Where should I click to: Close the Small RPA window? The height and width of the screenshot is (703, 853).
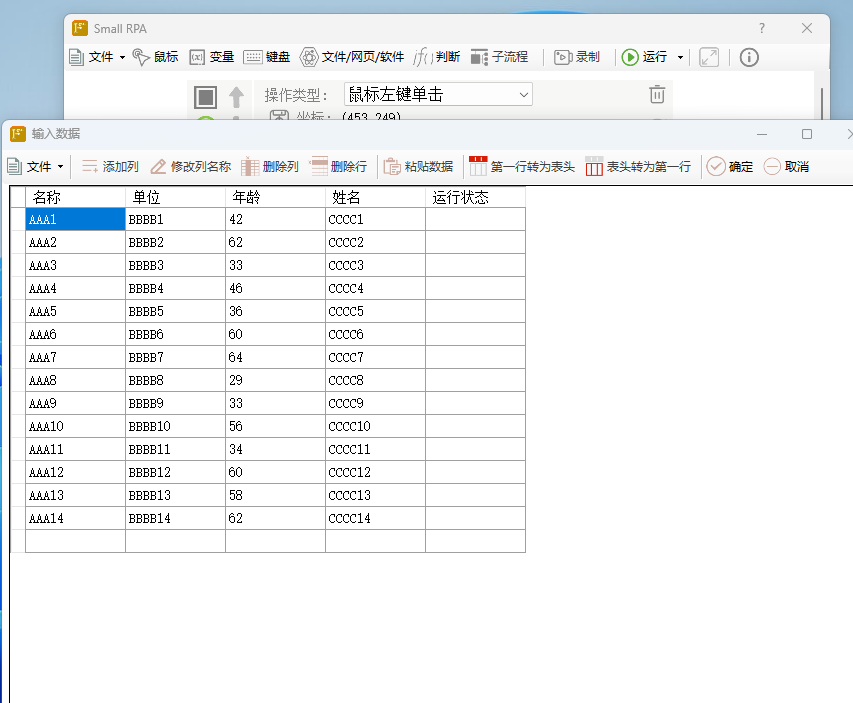(807, 28)
